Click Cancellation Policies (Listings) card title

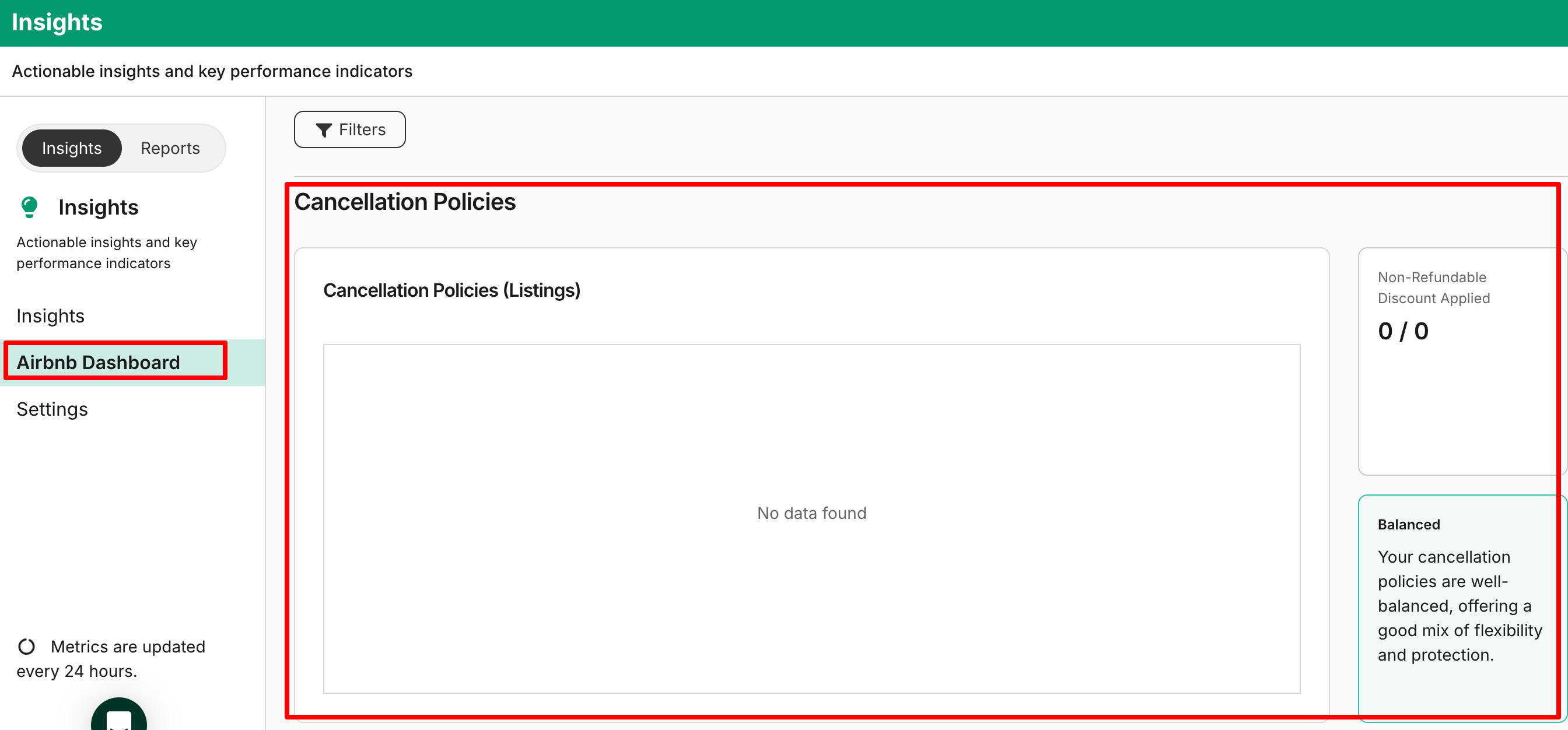pyautogui.click(x=451, y=290)
